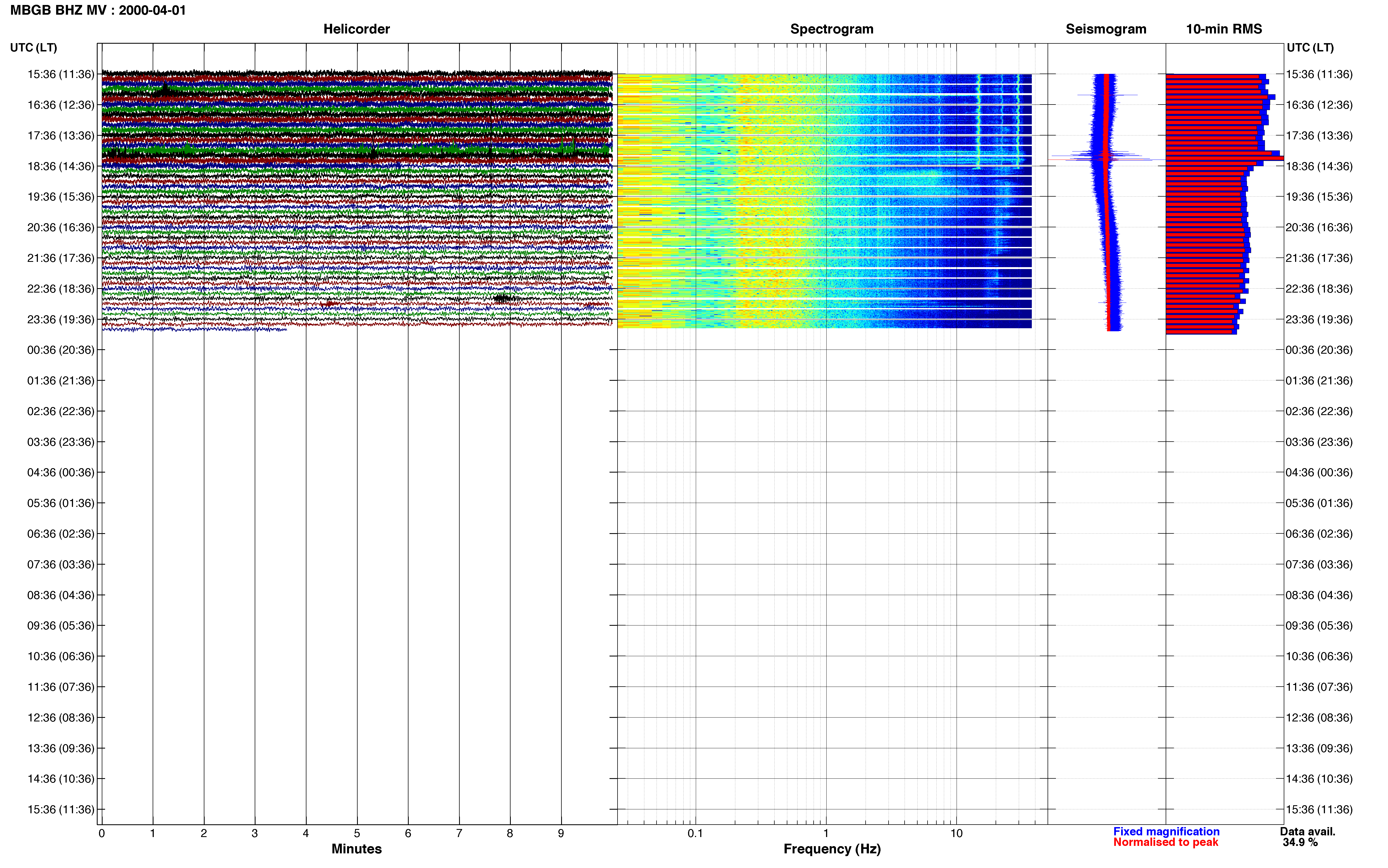1388x868 pixels.
Task: Click the right UTC (LT) axis label
Action: [x=1310, y=48]
